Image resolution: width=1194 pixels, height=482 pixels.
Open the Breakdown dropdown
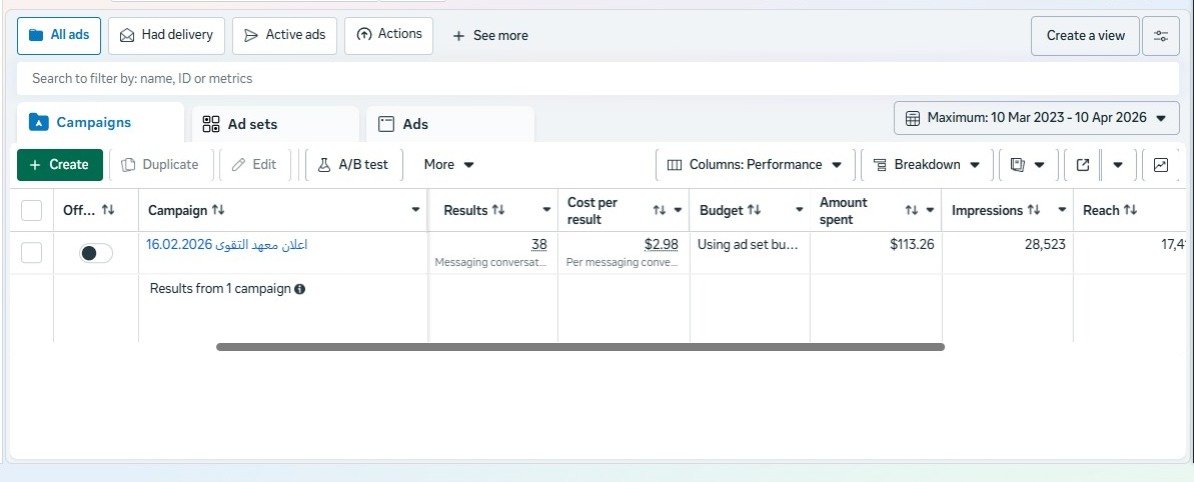[x=927, y=164]
